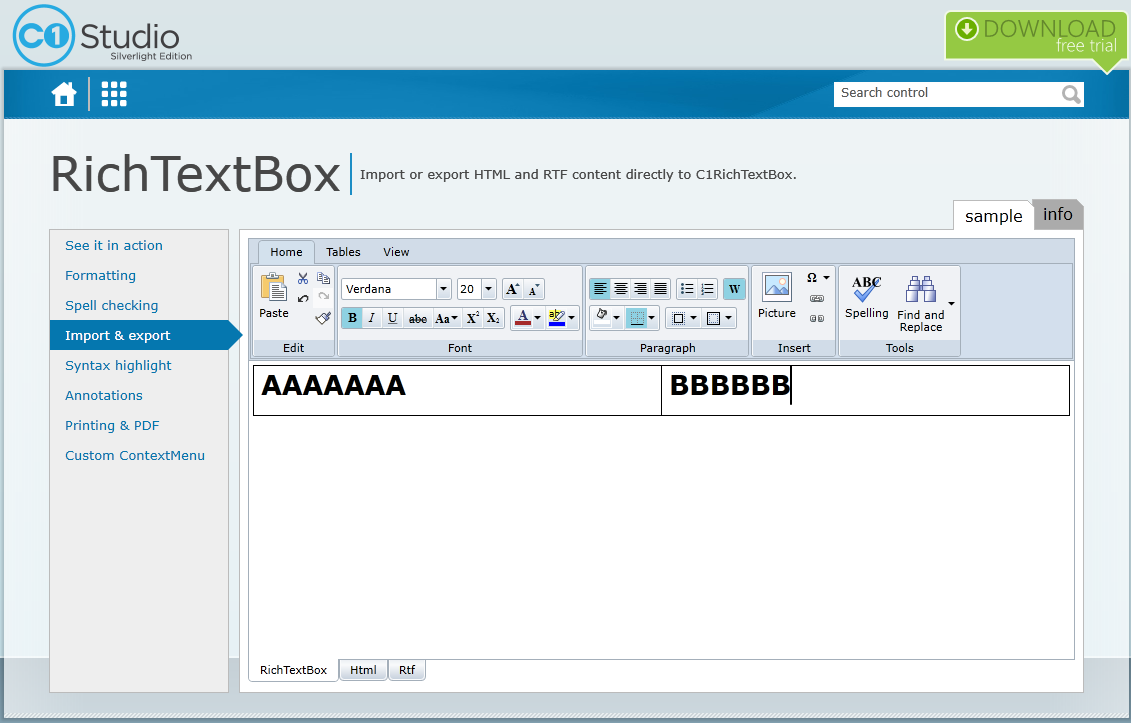
Task: Toggle the W word wrap button
Action: (734, 289)
